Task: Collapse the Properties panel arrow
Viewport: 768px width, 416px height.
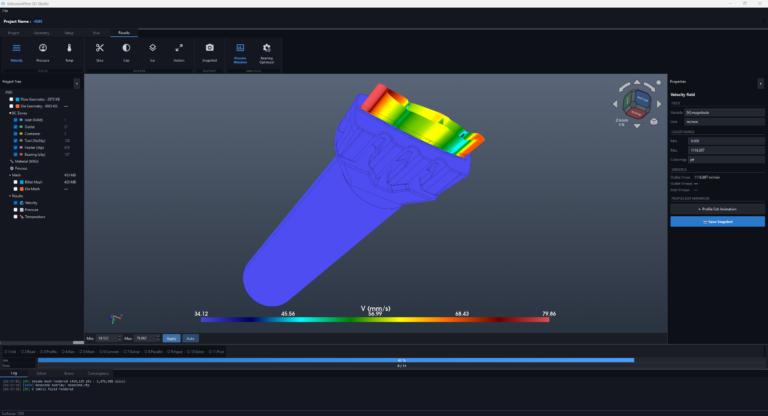Action: point(760,83)
